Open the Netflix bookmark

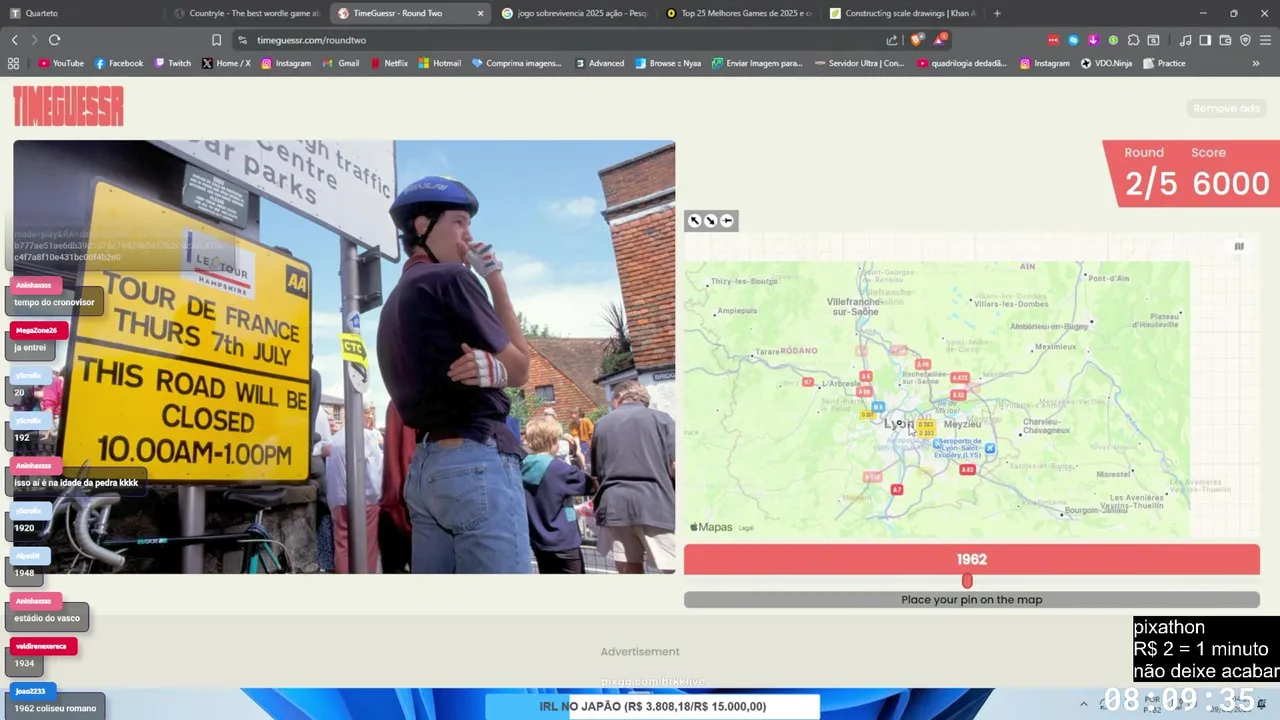point(389,63)
